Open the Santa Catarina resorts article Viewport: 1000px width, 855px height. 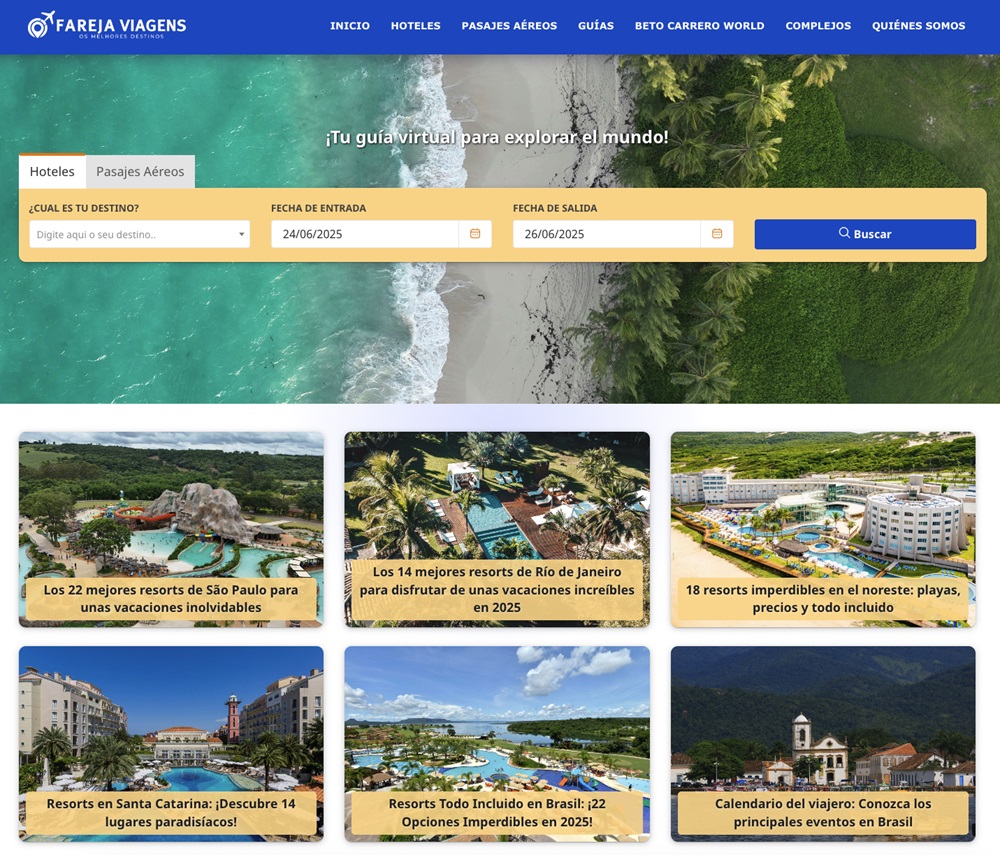pyautogui.click(x=171, y=744)
